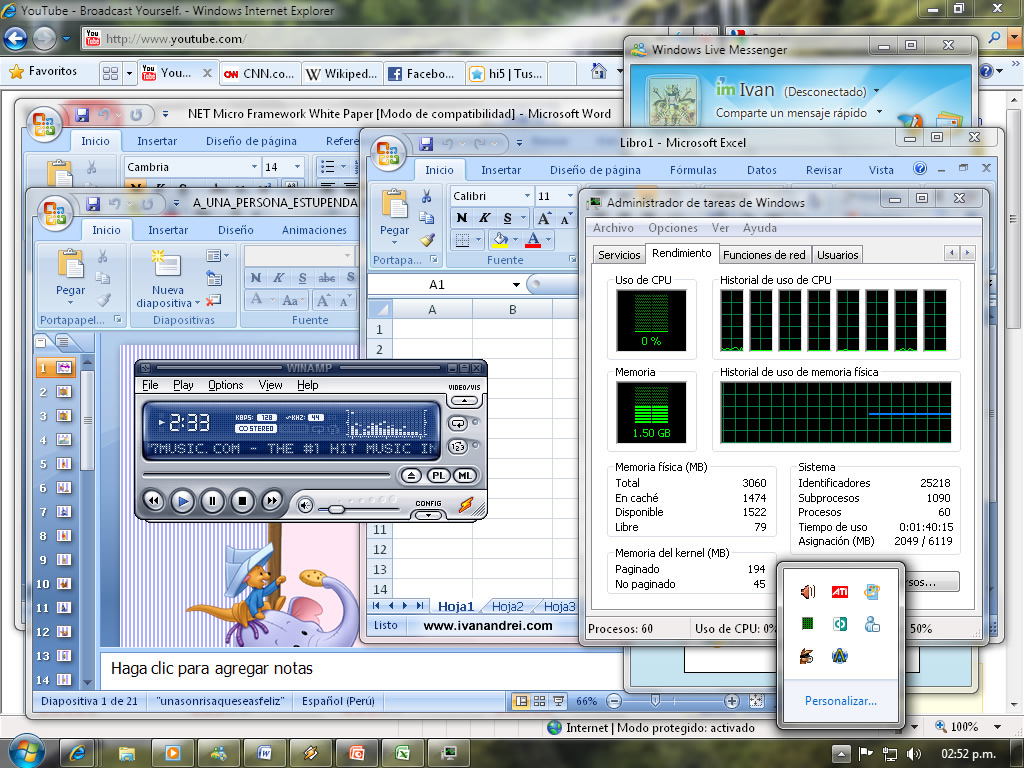Save the Excel workbook via quick access

tap(426, 143)
